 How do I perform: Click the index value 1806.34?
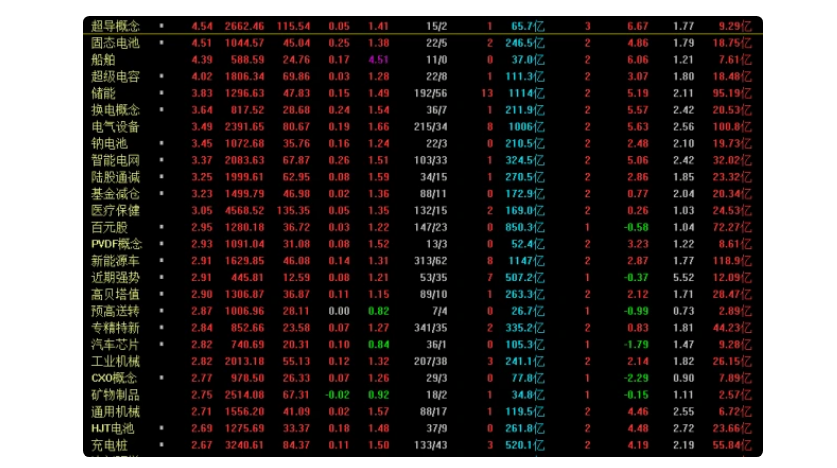[244, 76]
